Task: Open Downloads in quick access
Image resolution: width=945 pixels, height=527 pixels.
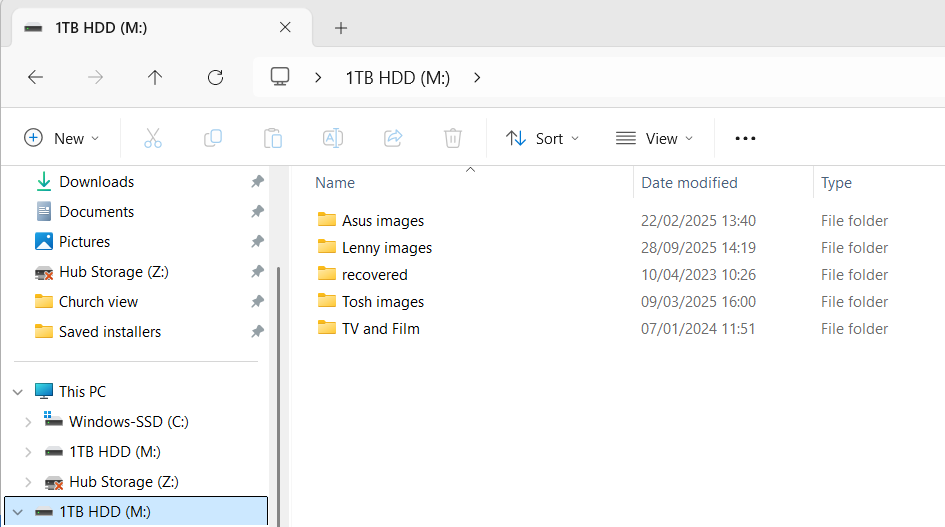Action: tap(96, 181)
